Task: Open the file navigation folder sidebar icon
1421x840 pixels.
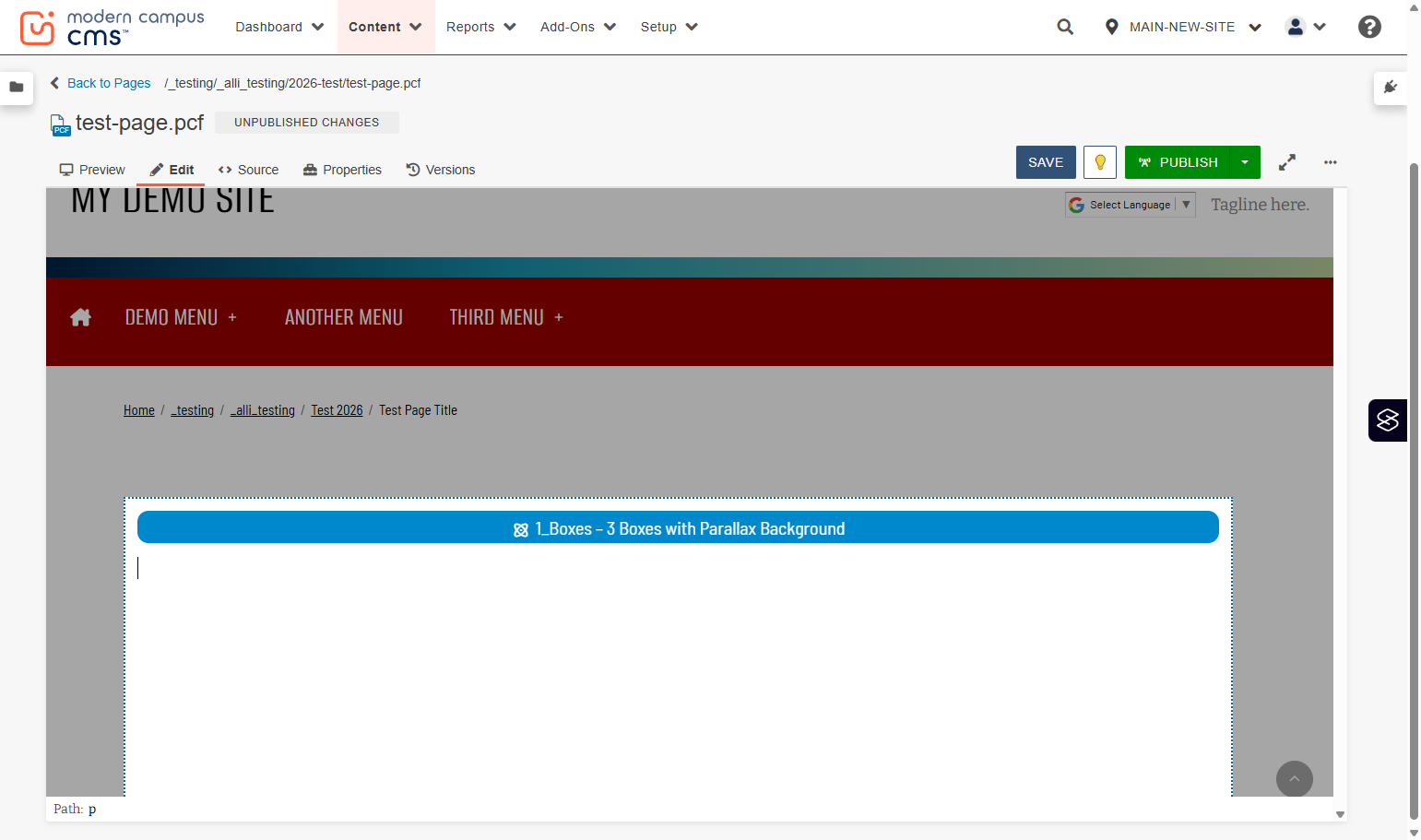Action: (x=17, y=88)
